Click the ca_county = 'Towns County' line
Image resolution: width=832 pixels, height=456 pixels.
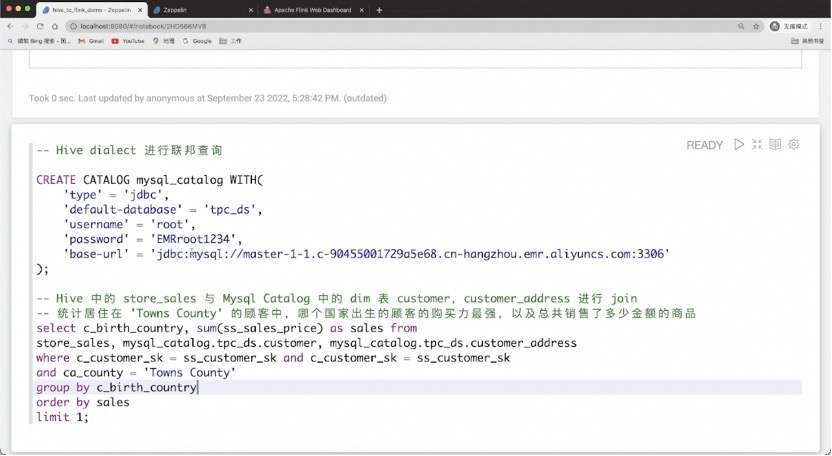136,373
